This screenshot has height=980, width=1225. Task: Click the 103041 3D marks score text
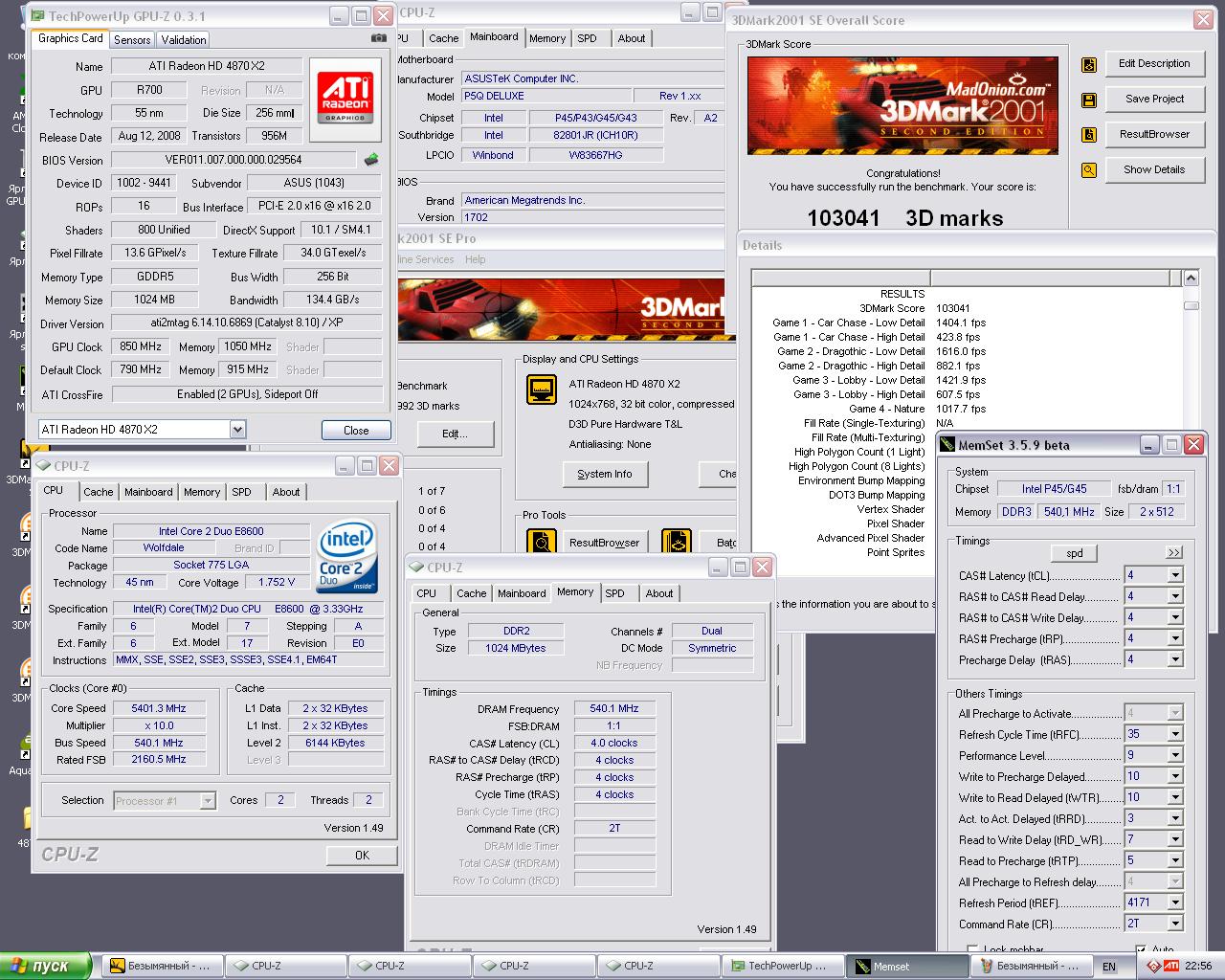(x=905, y=218)
